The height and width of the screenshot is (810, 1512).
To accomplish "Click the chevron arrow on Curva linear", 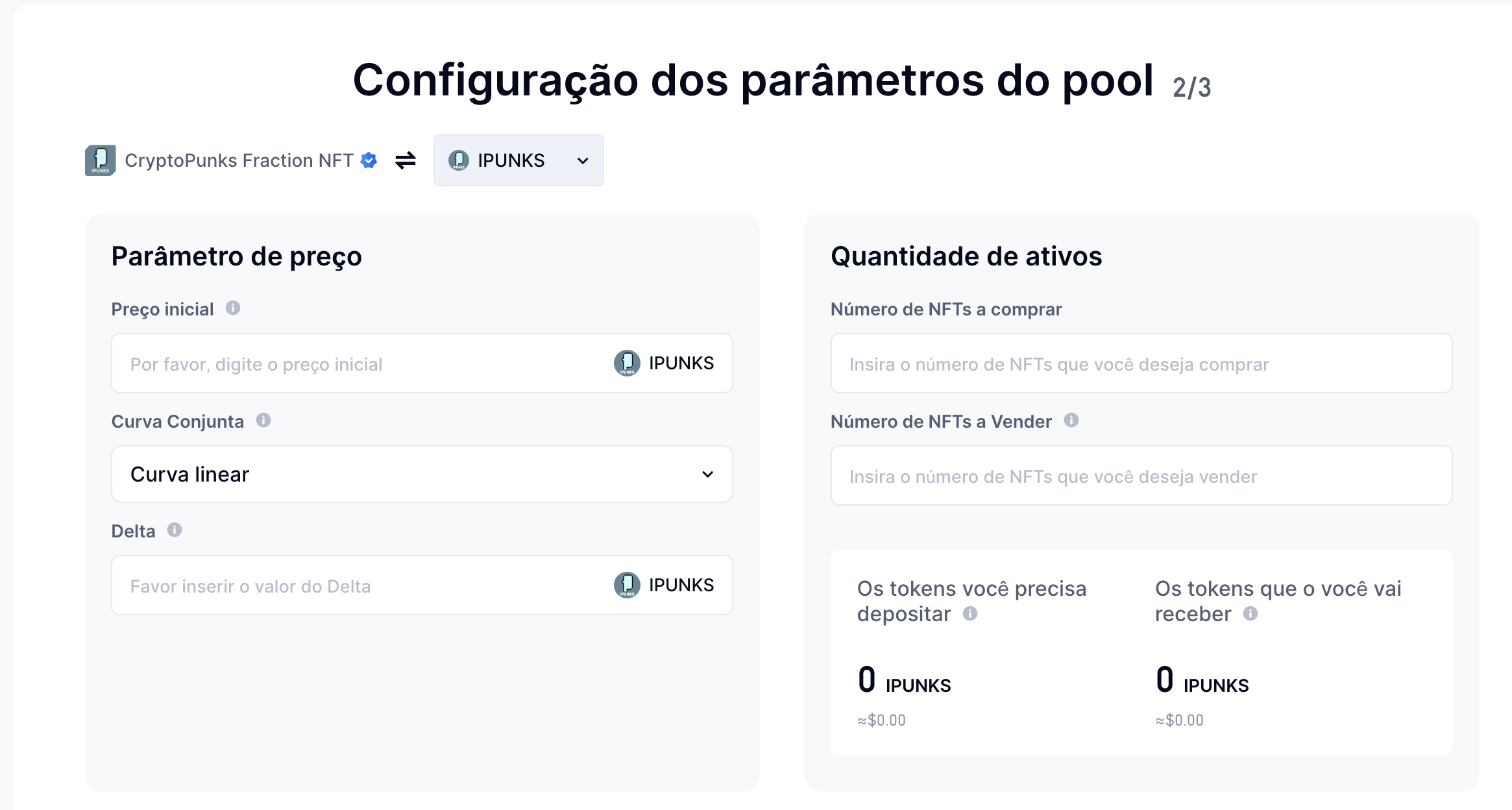I will [x=708, y=474].
